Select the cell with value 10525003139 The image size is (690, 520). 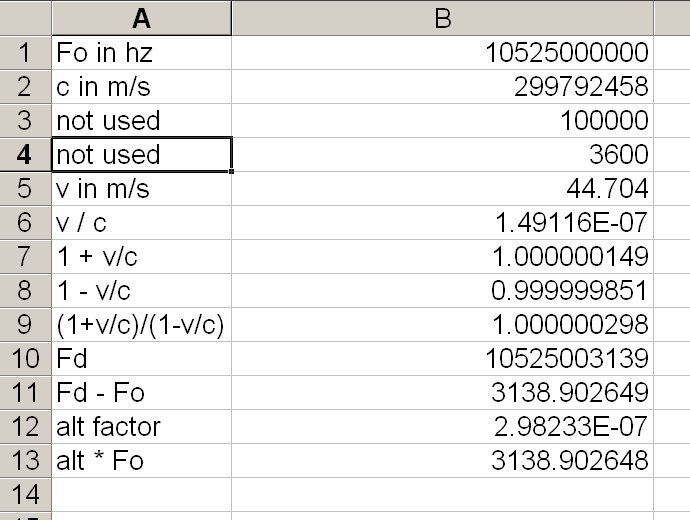(442, 359)
